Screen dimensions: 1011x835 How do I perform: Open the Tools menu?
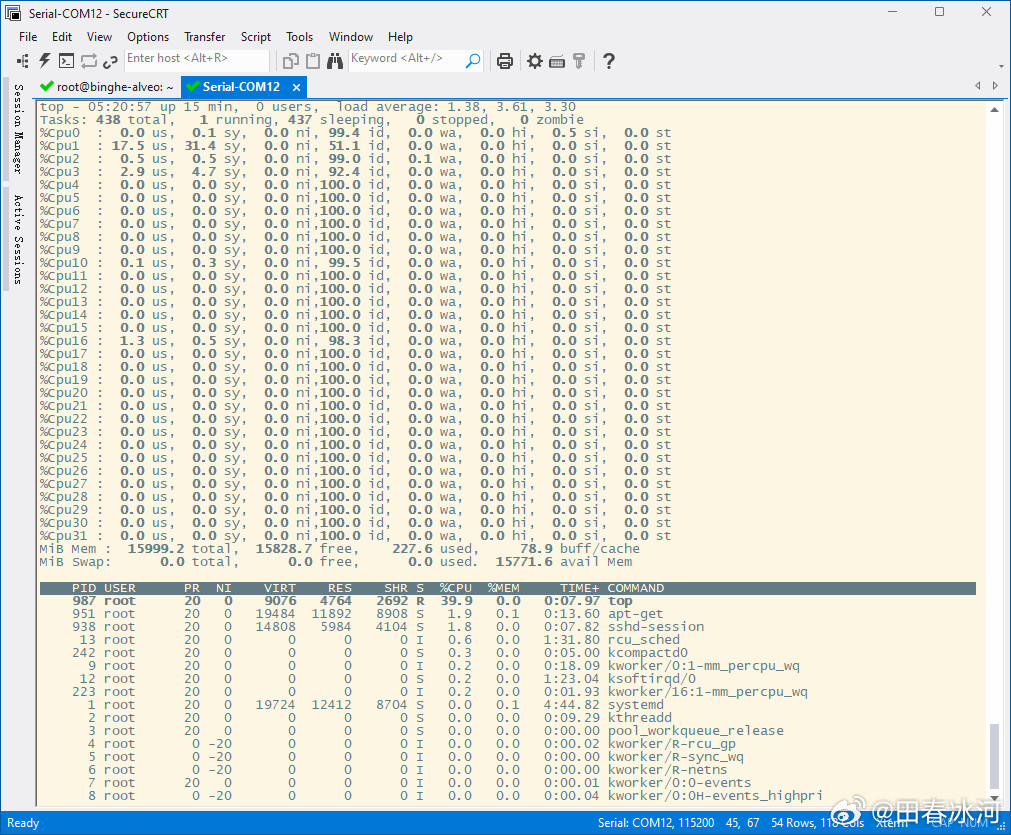[x=299, y=37]
